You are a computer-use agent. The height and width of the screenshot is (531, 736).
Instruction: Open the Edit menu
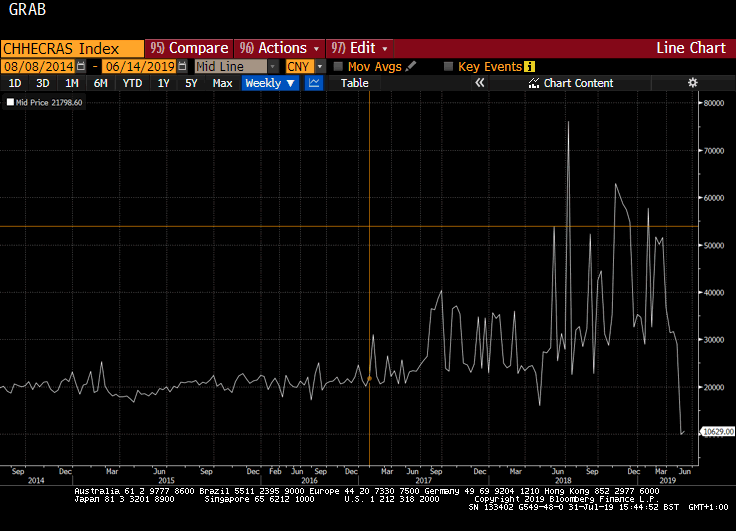(x=362, y=48)
